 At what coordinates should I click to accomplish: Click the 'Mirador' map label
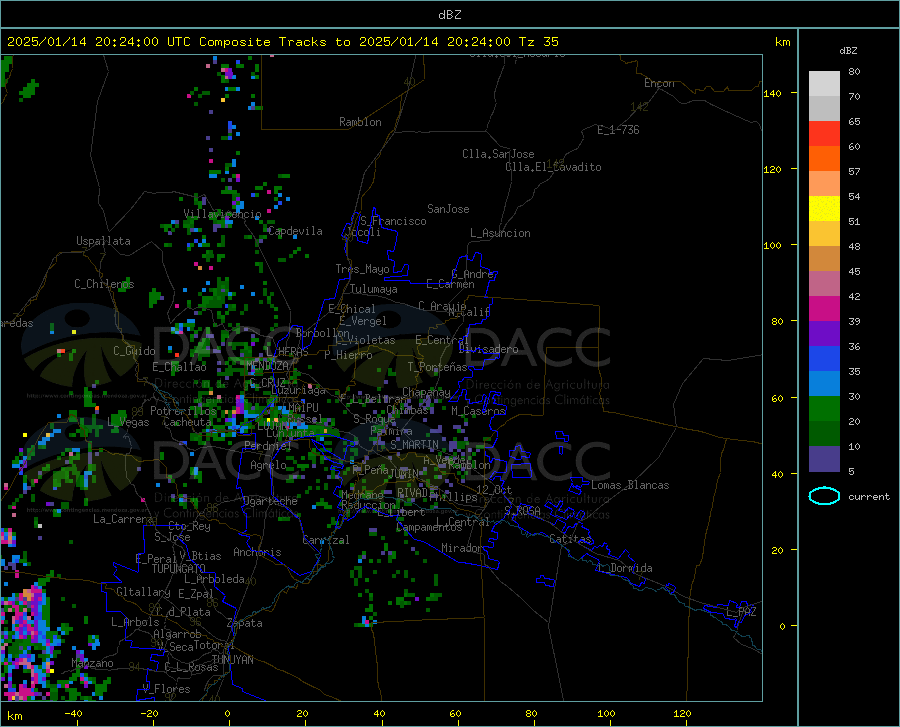pyautogui.click(x=461, y=548)
